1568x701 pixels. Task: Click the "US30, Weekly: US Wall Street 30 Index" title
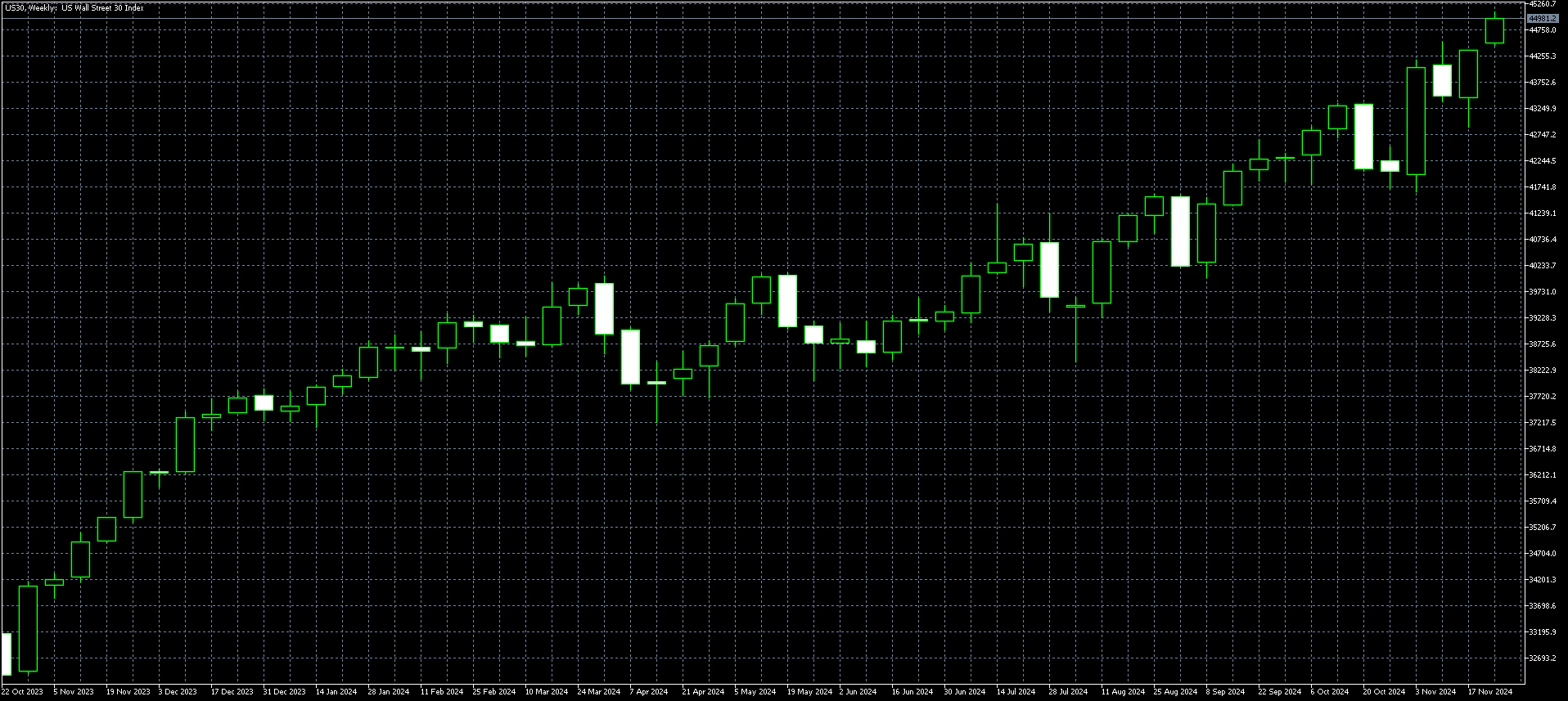click(x=74, y=8)
